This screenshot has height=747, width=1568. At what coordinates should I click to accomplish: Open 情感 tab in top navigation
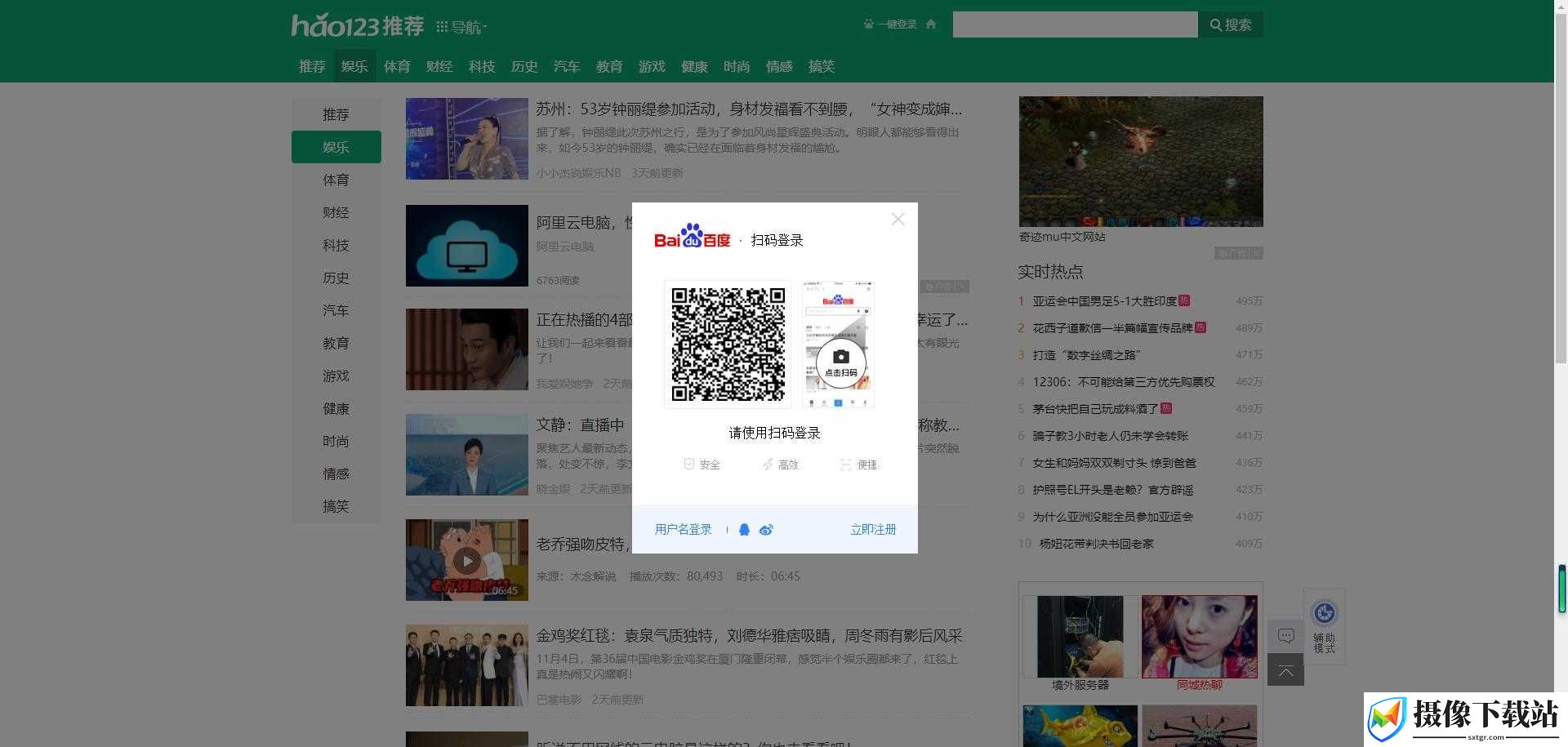(779, 66)
